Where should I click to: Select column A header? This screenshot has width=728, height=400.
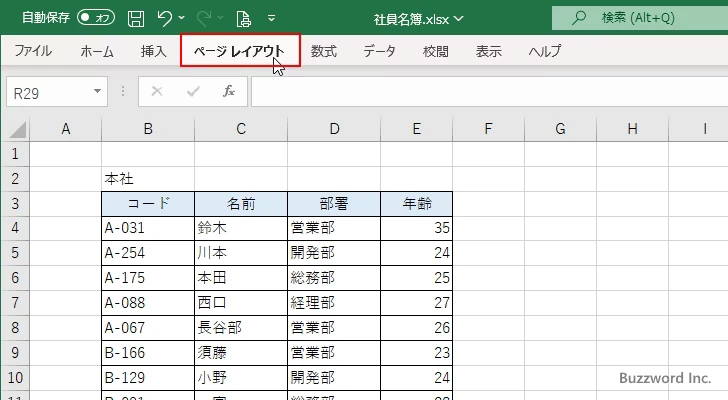click(65, 129)
